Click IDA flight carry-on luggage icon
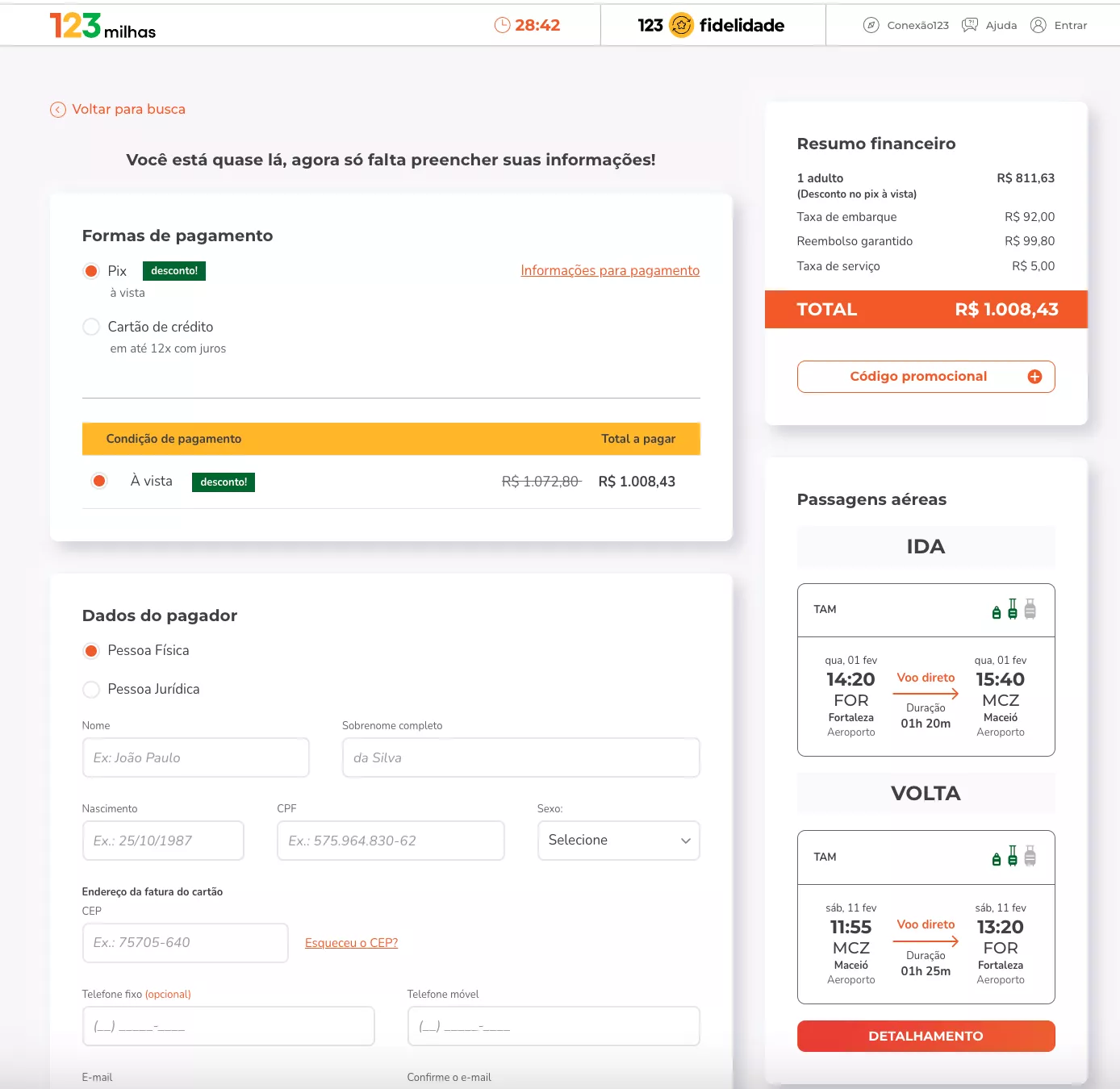 [1013, 609]
